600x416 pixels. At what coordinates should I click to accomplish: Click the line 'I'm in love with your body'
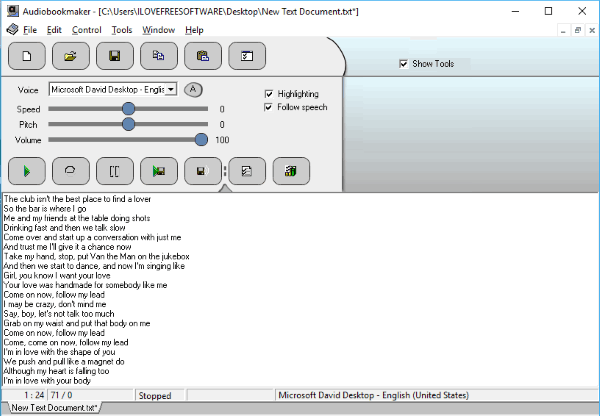(47, 381)
